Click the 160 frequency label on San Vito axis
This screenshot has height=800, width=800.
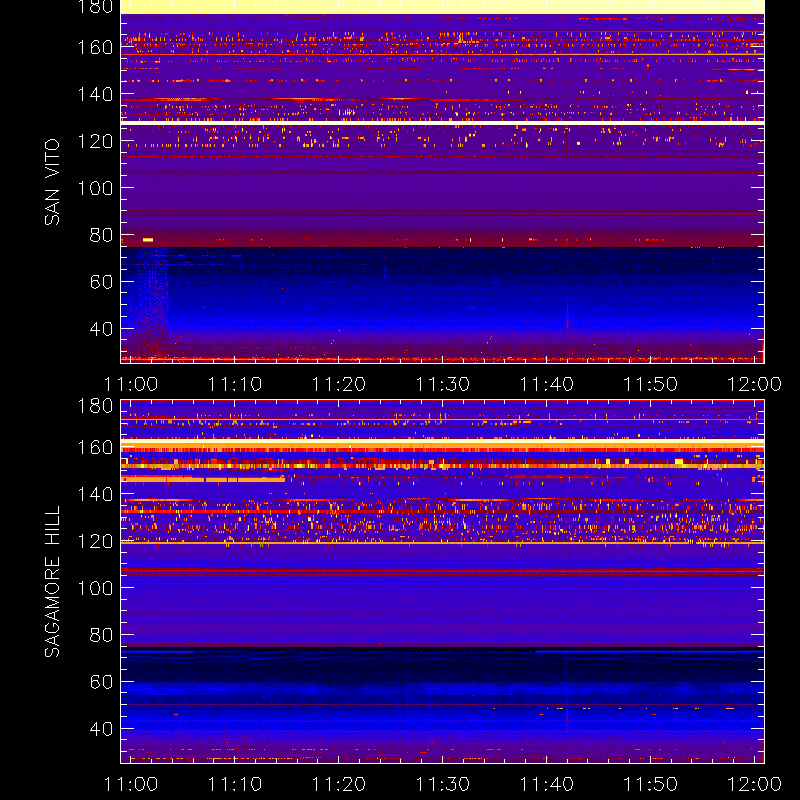[x=95, y=47]
